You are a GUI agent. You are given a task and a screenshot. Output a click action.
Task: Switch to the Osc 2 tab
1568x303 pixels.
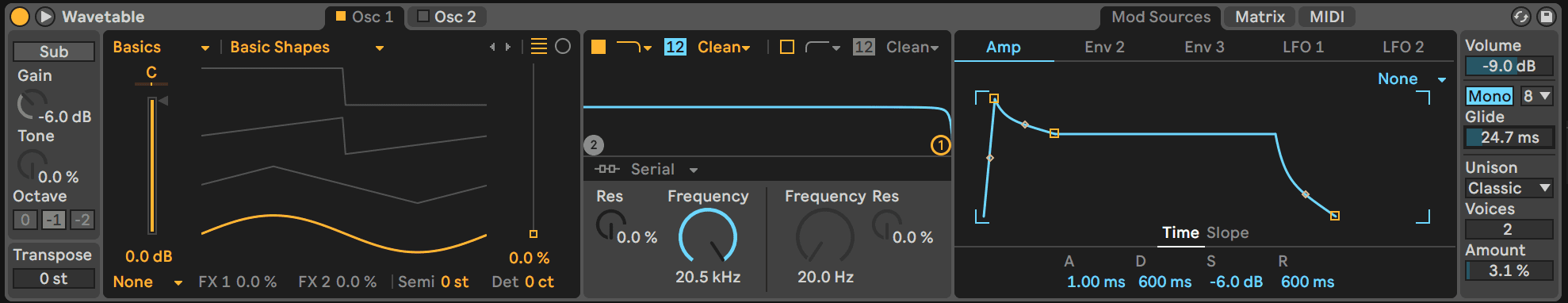point(447,17)
